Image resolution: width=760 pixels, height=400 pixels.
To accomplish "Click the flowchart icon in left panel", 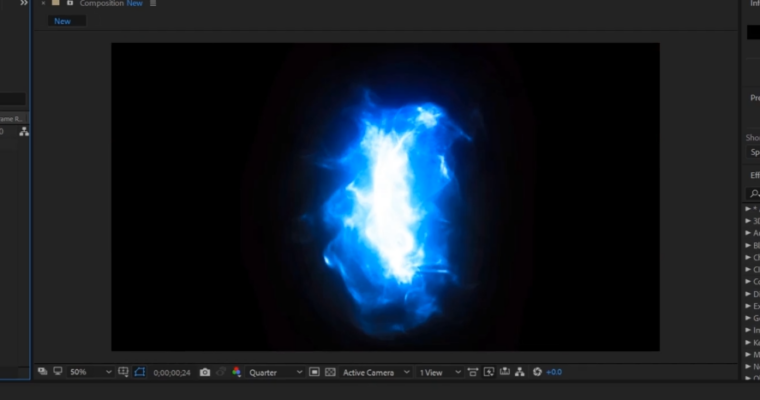I will coord(24,132).
